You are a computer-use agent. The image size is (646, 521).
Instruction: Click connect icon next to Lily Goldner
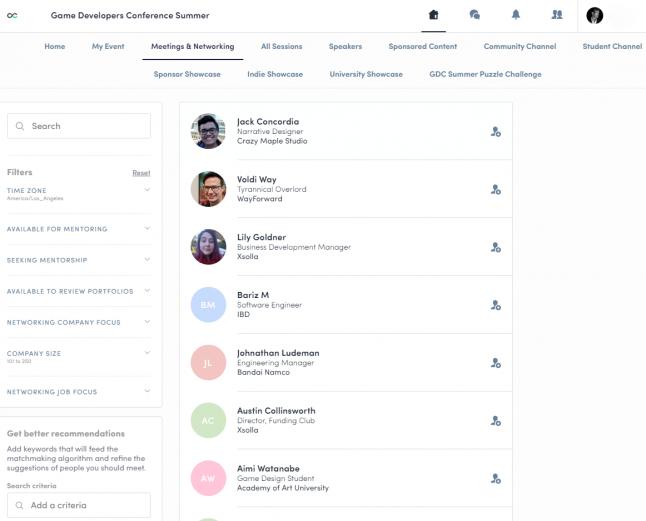click(x=495, y=248)
